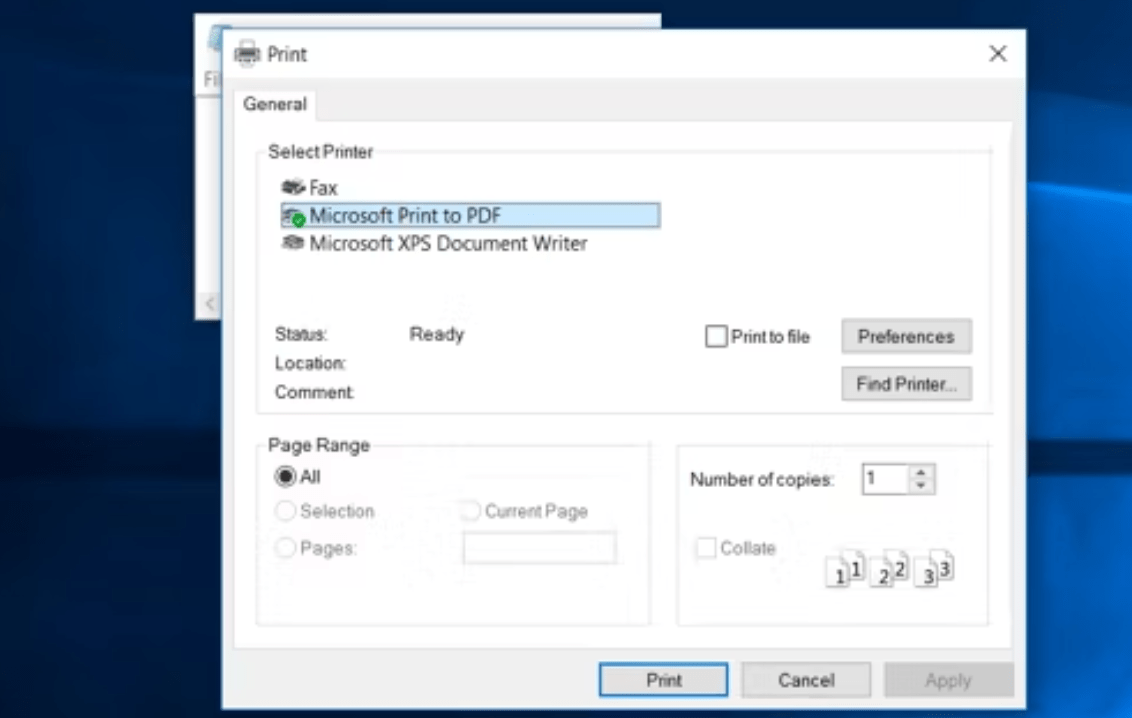Choose the Selection radio button
The height and width of the screenshot is (718, 1132).
(286, 511)
